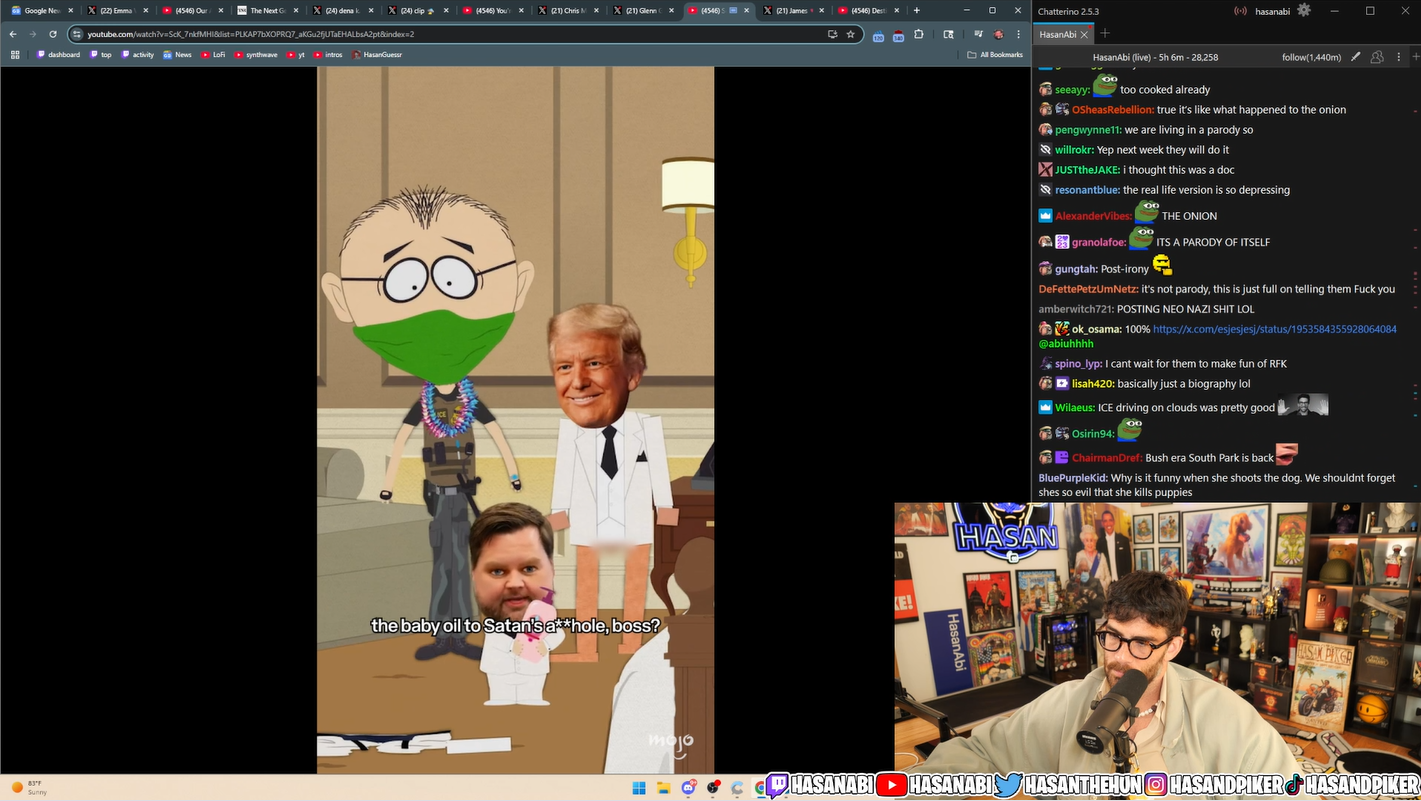This screenshot has height=801, width=1421.
Task: Click the HasanAbi live stream title header
Action: point(1155,57)
